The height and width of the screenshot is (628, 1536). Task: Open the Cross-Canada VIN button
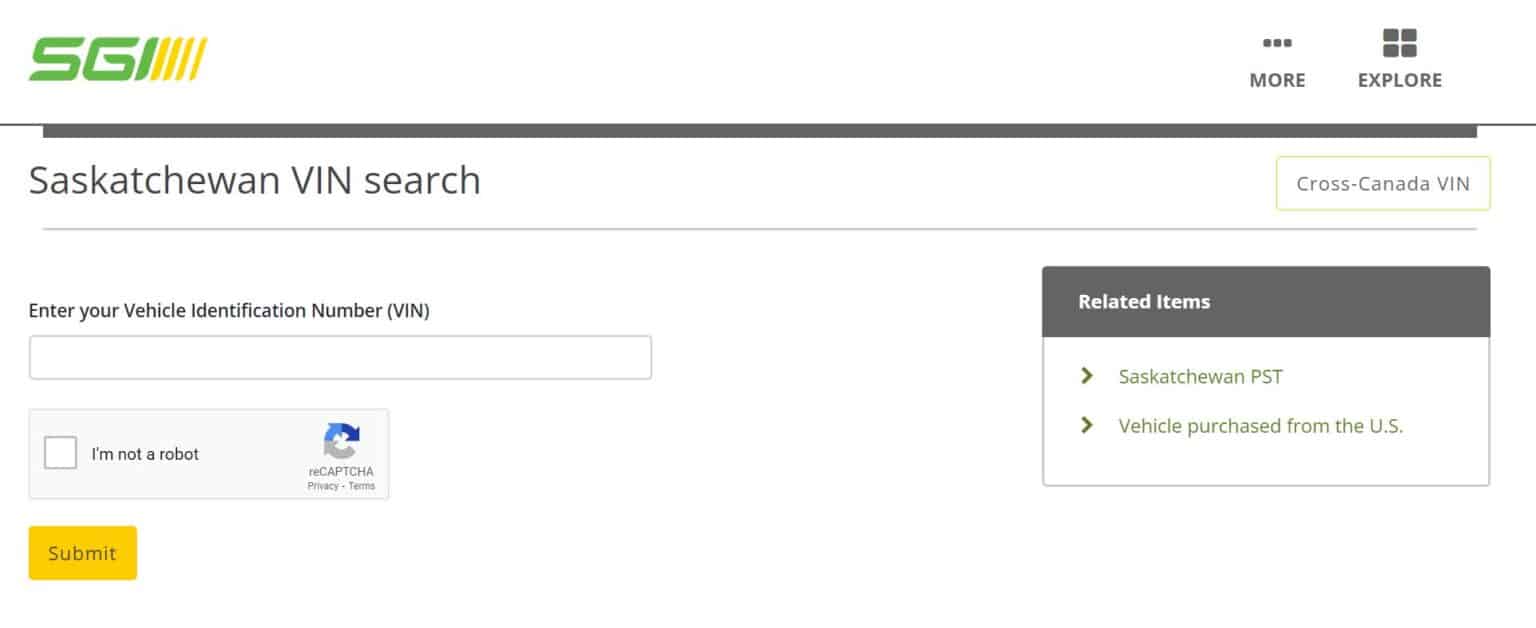[1383, 184]
